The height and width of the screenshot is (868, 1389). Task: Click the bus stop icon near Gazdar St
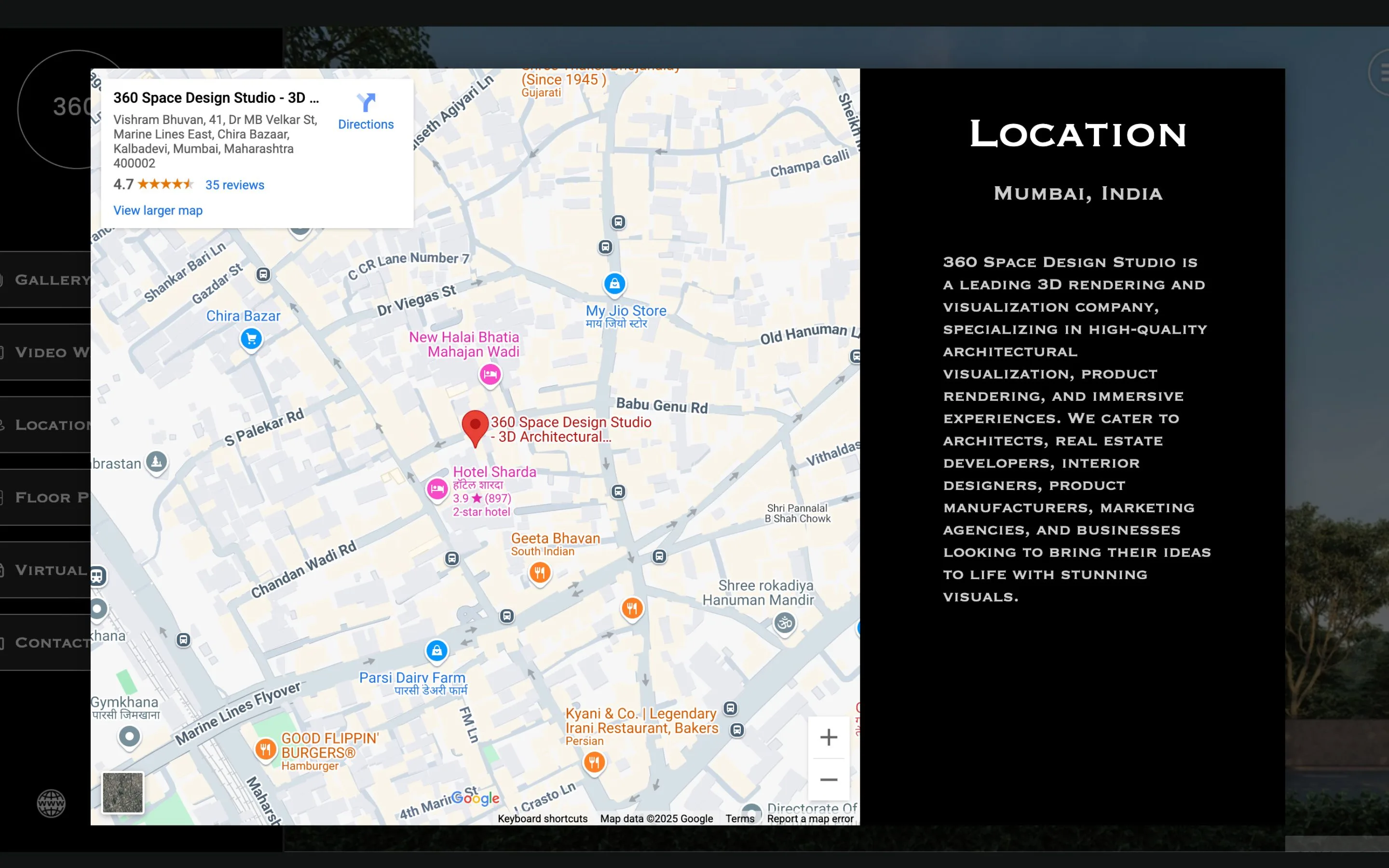[263, 274]
